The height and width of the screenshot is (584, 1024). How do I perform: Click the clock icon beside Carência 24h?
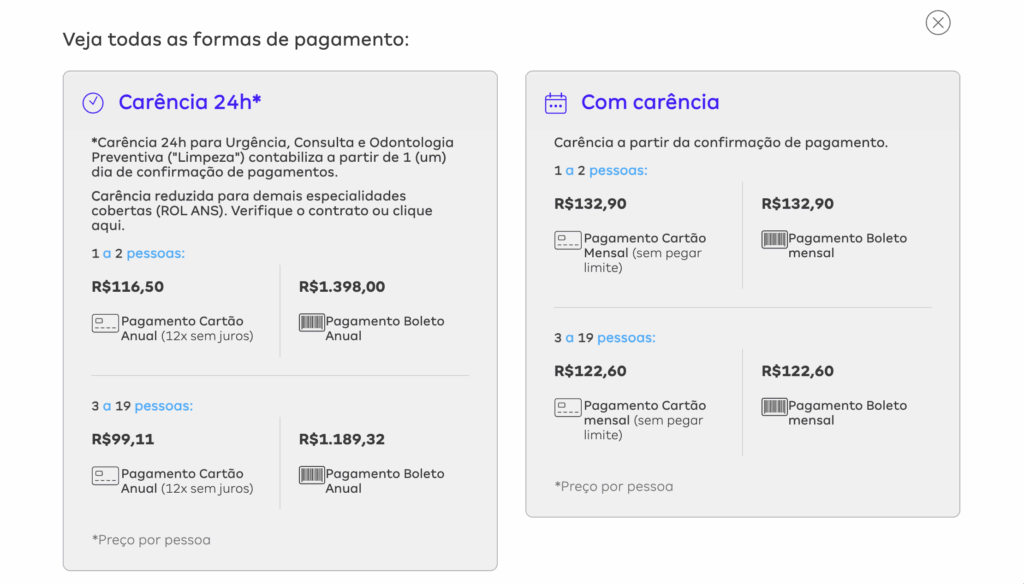coord(93,103)
